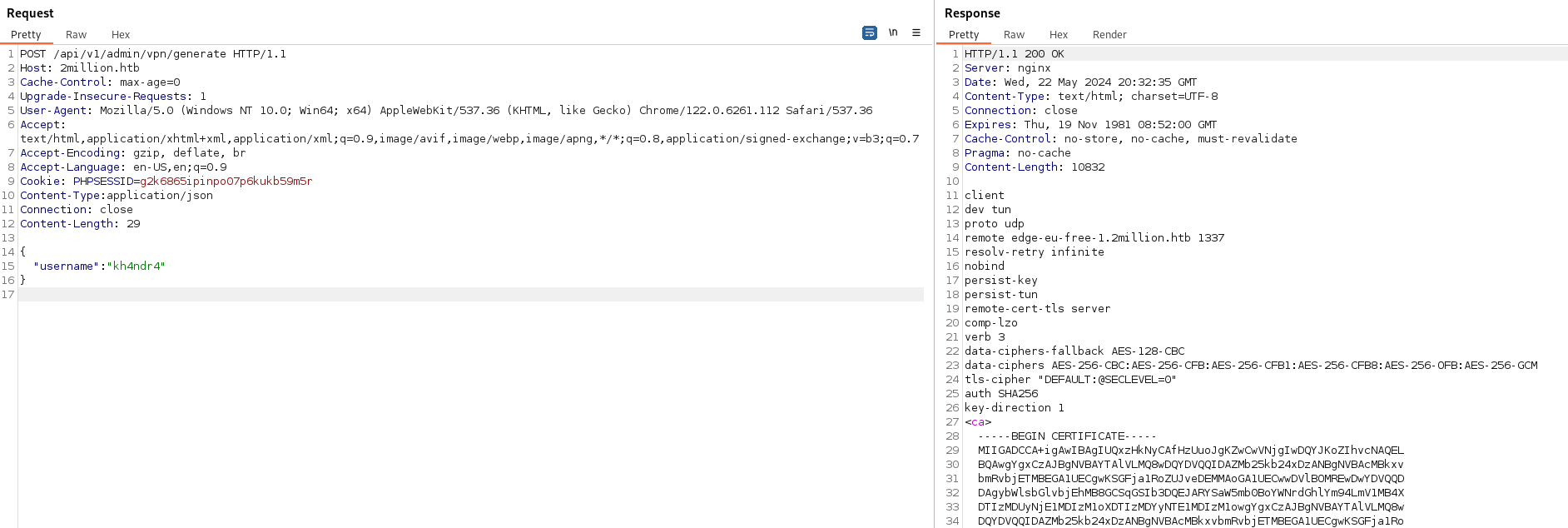Click the "kh4ndr4" username value in JSON body
Viewport: 1568px width, 528px height.
tap(139, 266)
